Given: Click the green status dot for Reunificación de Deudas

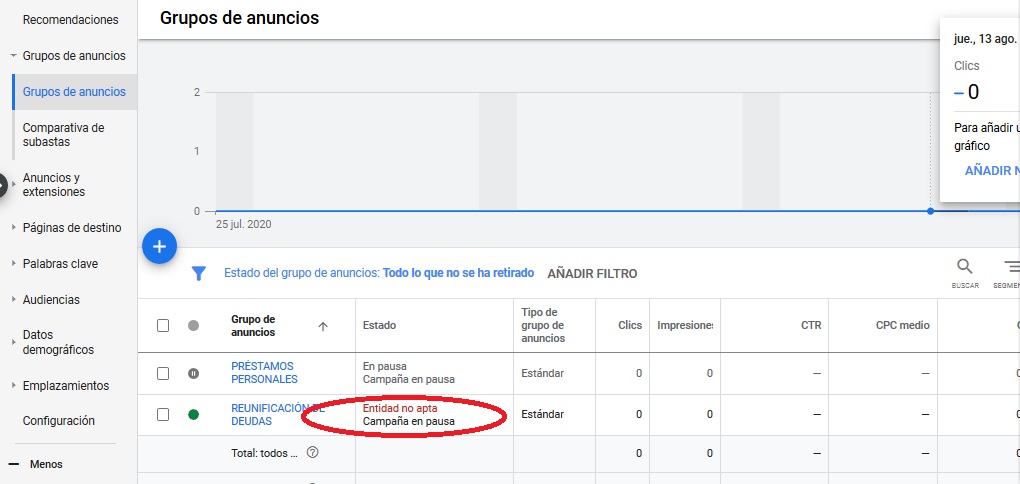Looking at the screenshot, I should [193, 414].
